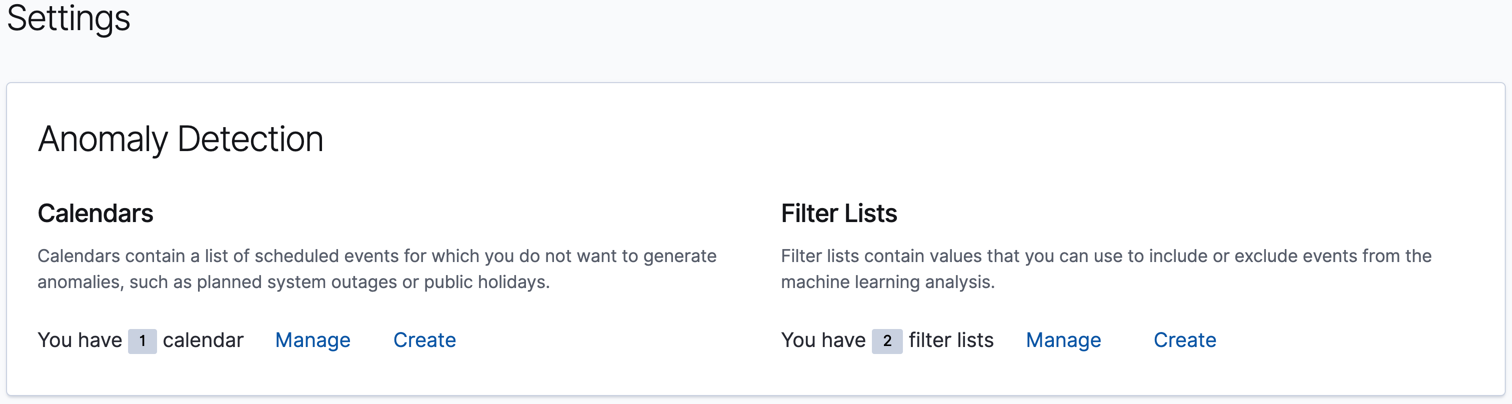
Task: Click the word "calendar" after the count badge
Action: 203,340
